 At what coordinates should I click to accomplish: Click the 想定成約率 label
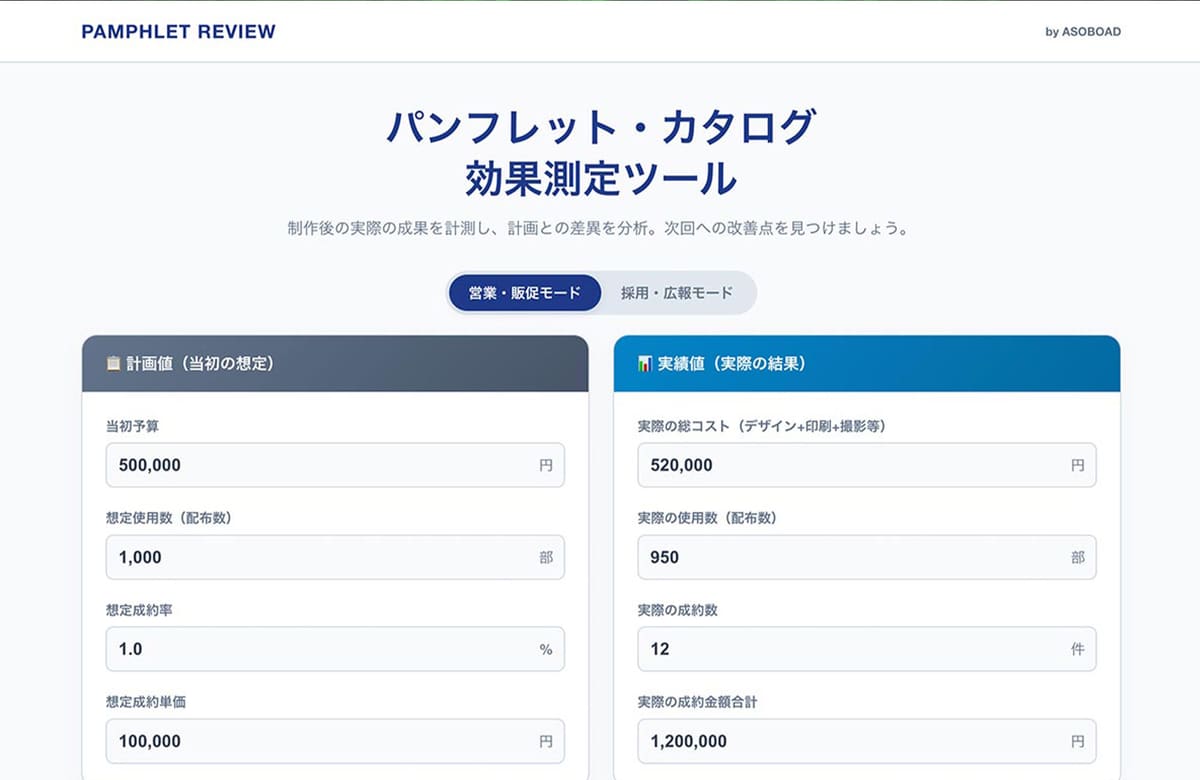[x=139, y=610]
